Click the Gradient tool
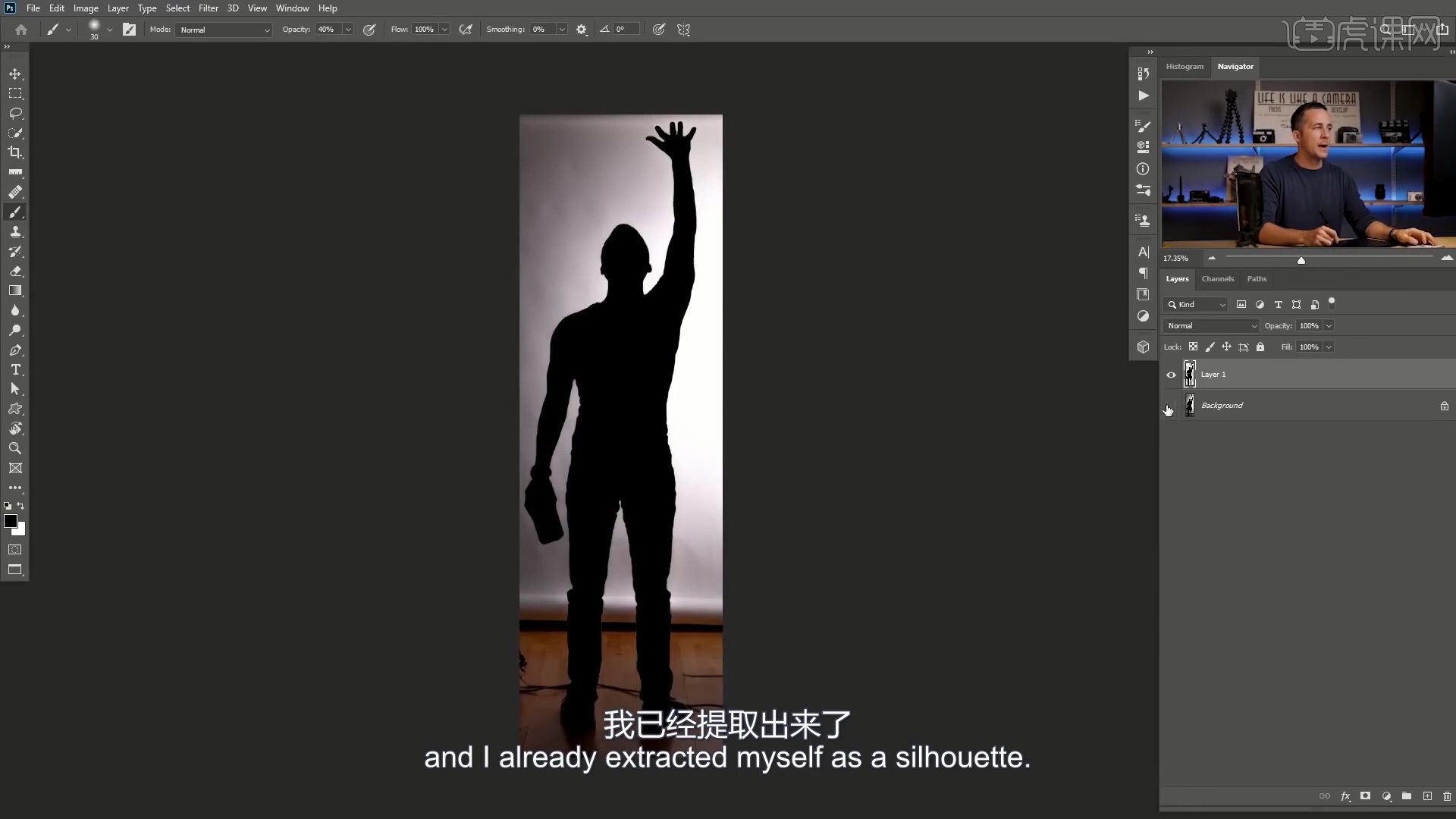The width and height of the screenshot is (1456, 819). click(x=15, y=291)
